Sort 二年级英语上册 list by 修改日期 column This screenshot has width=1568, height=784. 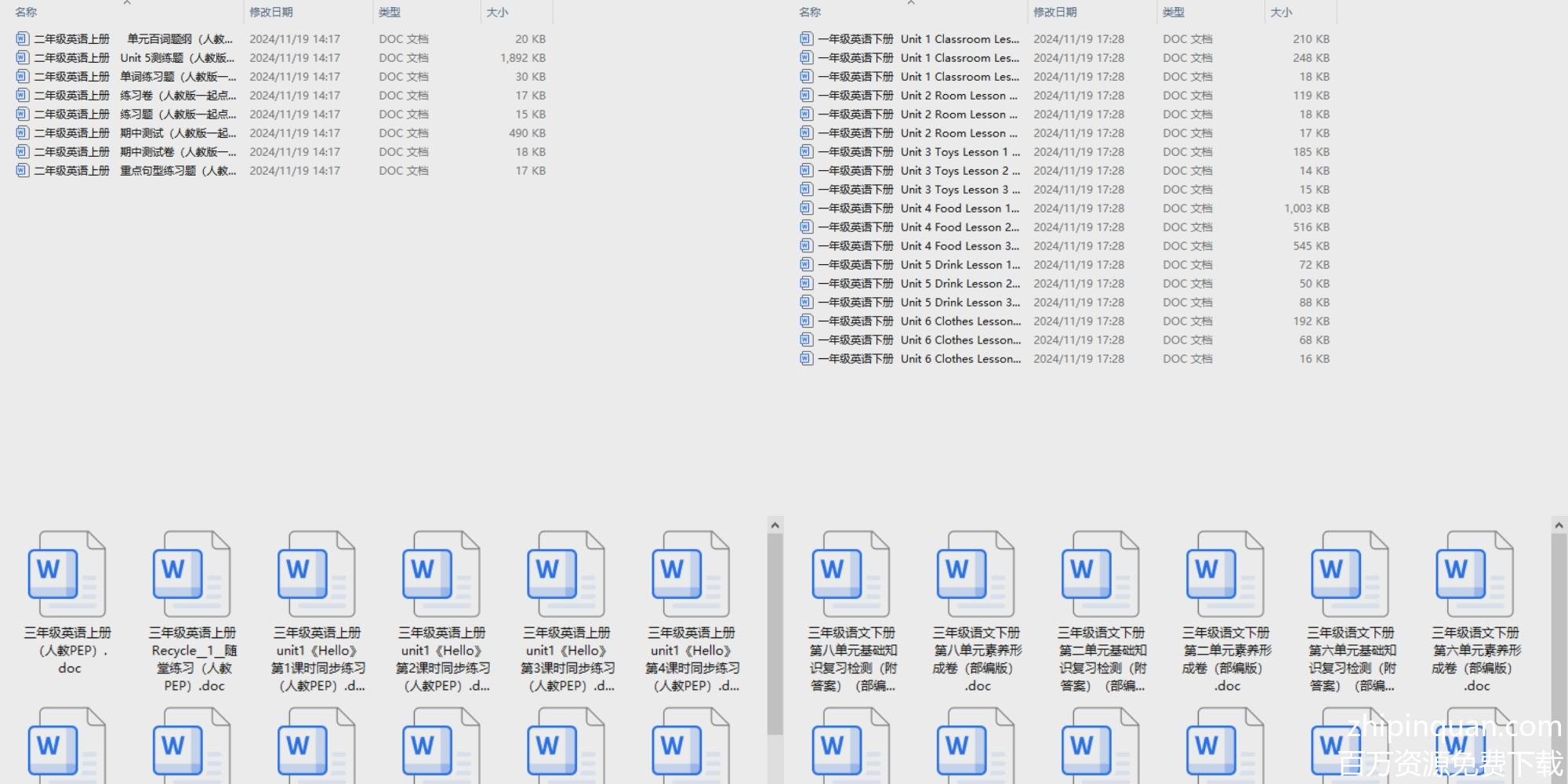[271, 13]
